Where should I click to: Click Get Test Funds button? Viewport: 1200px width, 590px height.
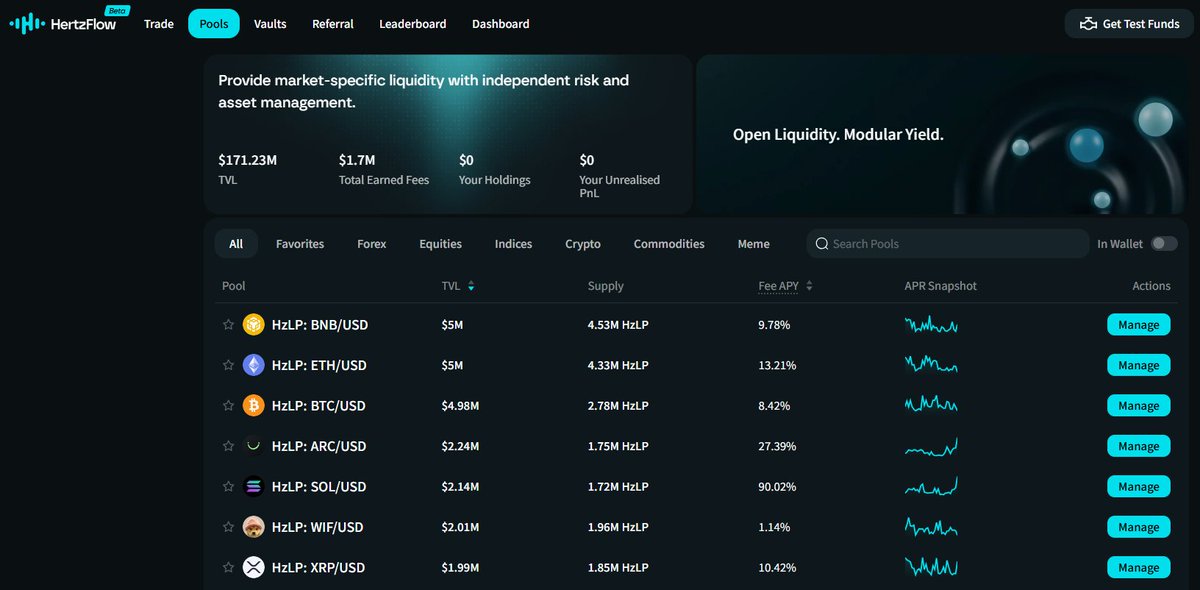click(x=1129, y=24)
